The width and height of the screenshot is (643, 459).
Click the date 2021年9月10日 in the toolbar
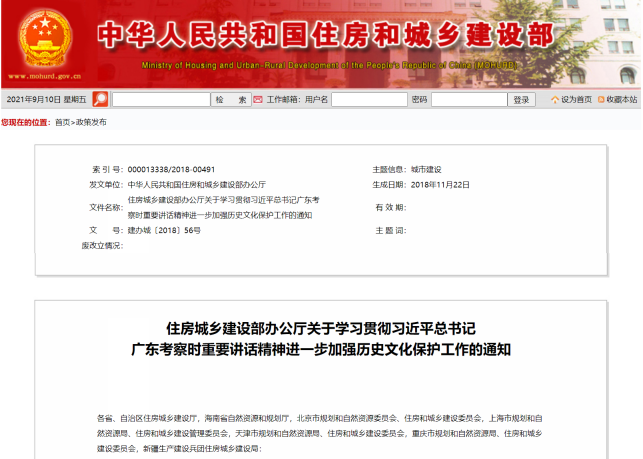47,100
